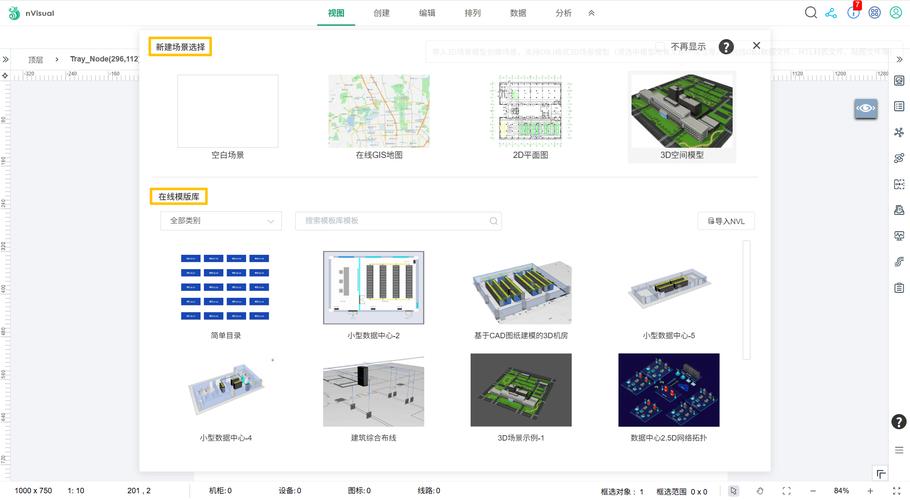Open the 全部类别 category dropdown
910x500 pixels.
pyautogui.click(x=221, y=221)
